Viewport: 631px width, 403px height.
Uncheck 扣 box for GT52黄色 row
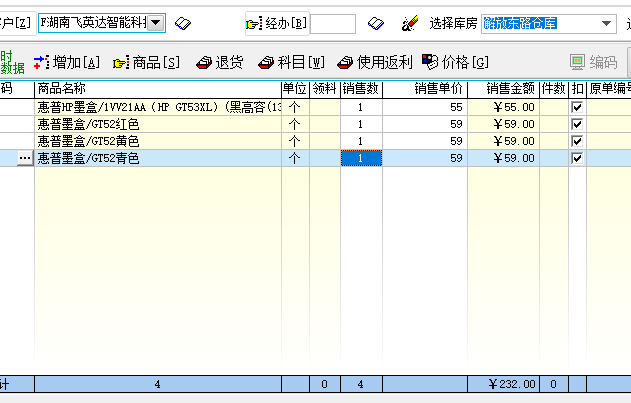(577, 141)
